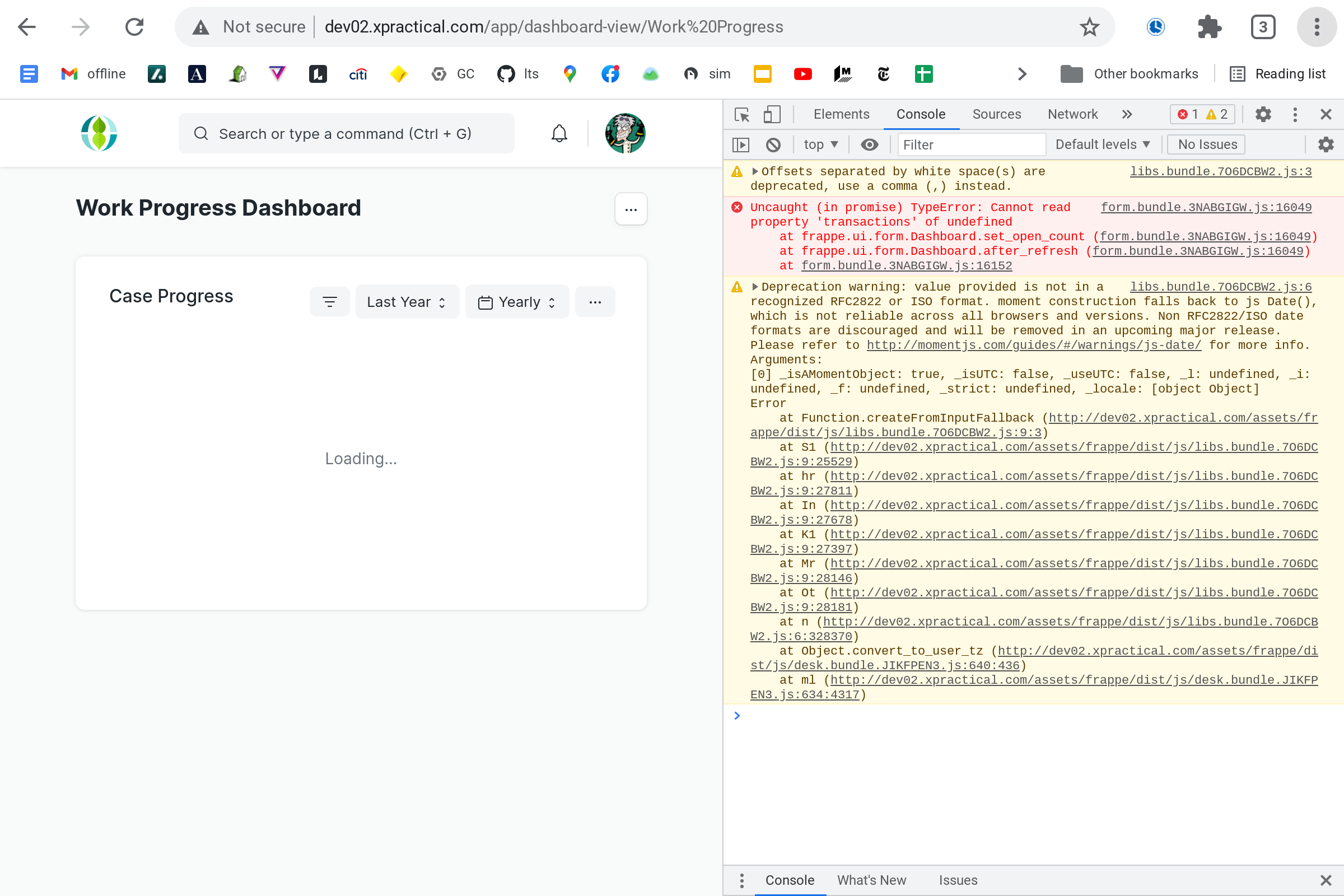
Task: Open the notification bell
Action: coord(559,133)
